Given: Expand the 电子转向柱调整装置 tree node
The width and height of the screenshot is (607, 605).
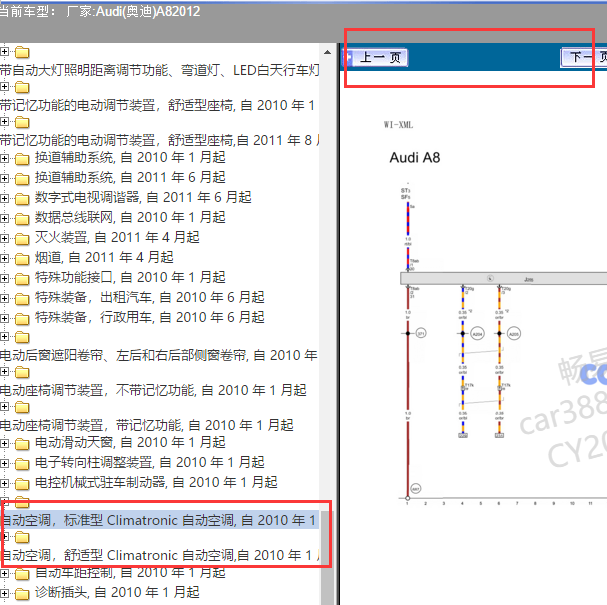Looking at the screenshot, I should point(4,464).
